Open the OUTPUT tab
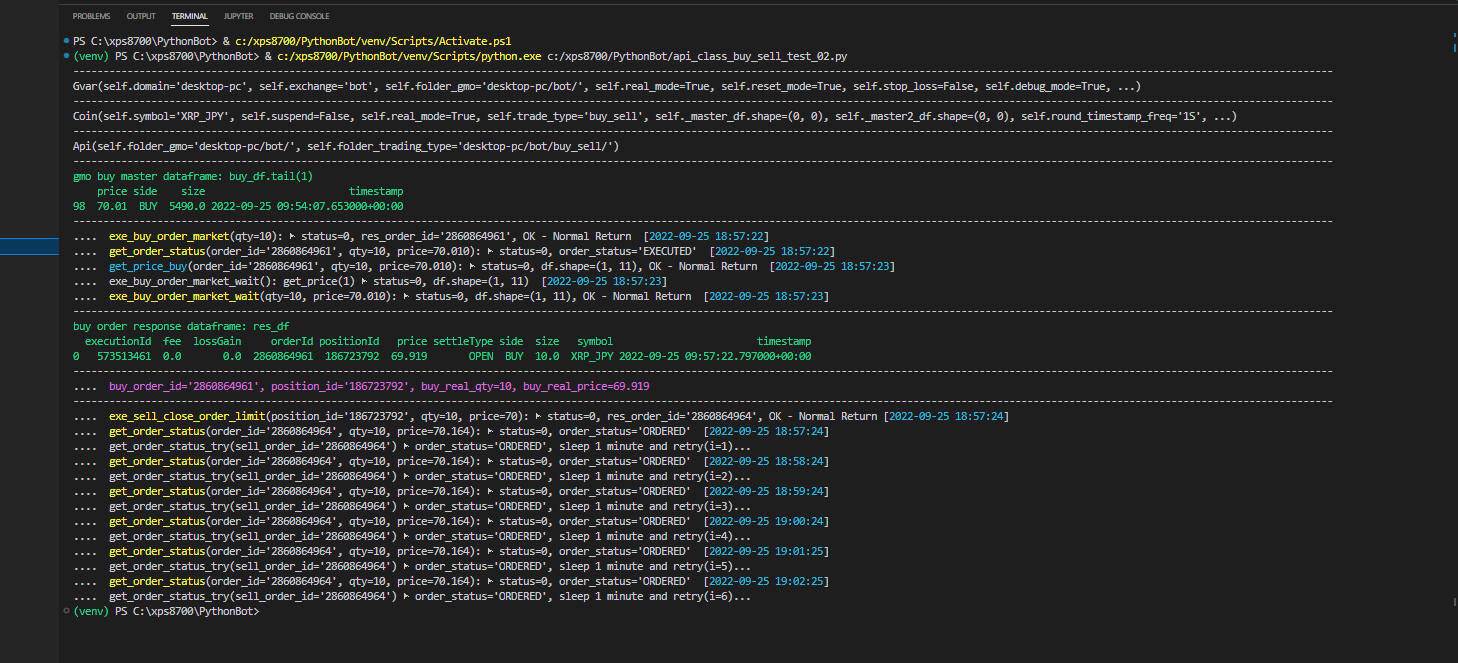The width and height of the screenshot is (1458, 663). coord(141,17)
